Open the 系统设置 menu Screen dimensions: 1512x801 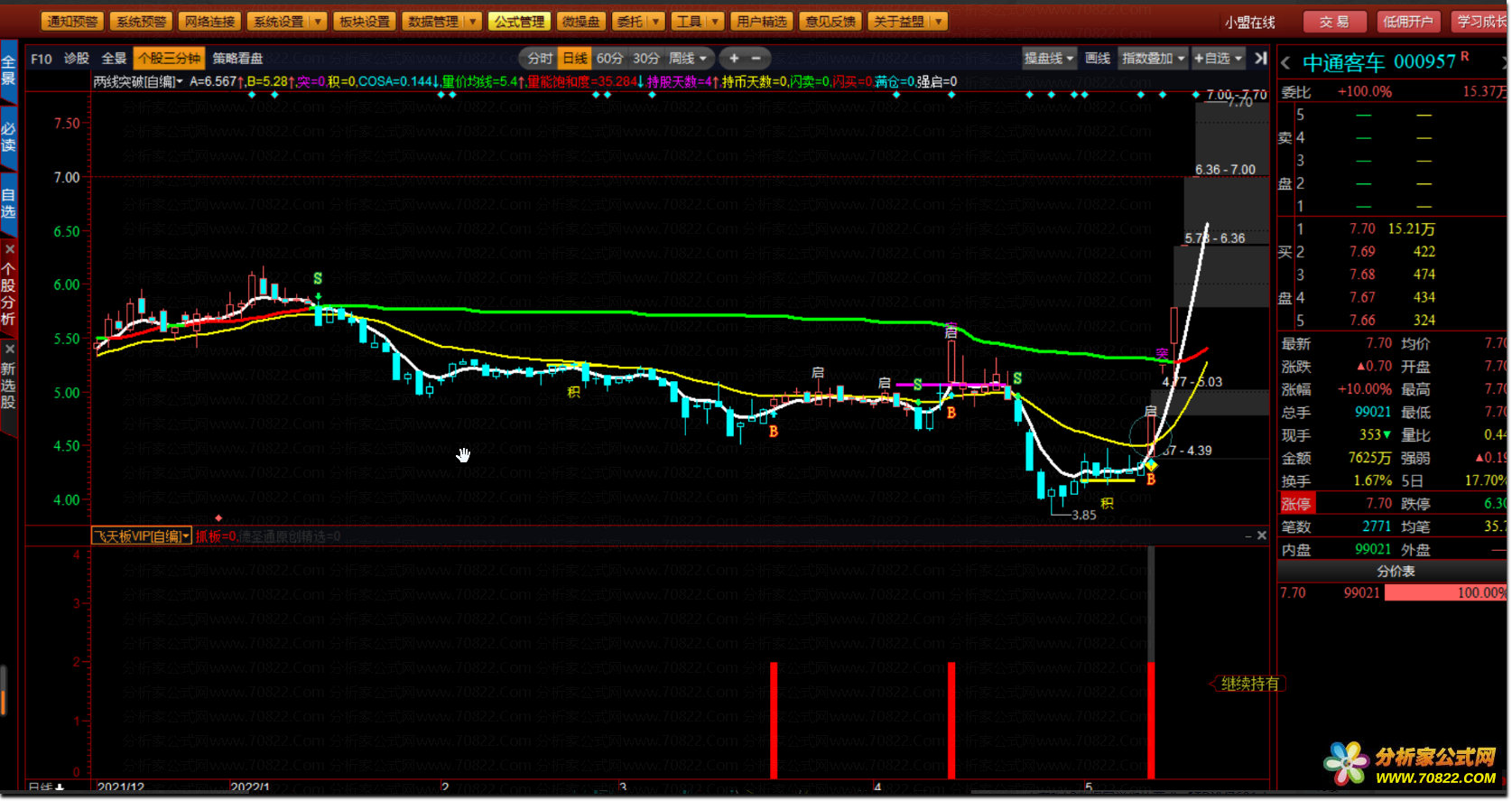tap(278, 22)
